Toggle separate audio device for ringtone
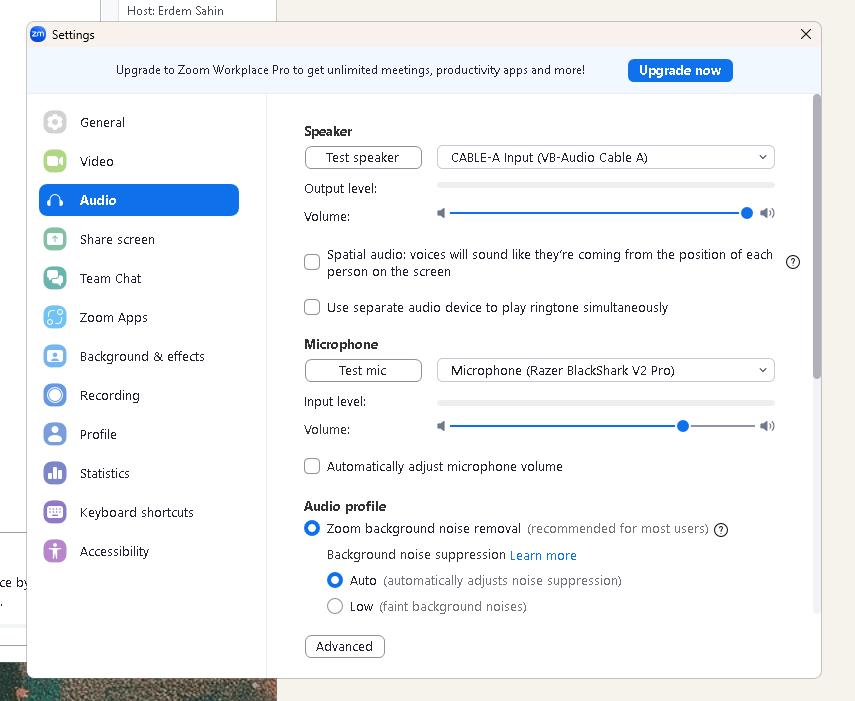The width and height of the screenshot is (855, 701). tap(312, 307)
